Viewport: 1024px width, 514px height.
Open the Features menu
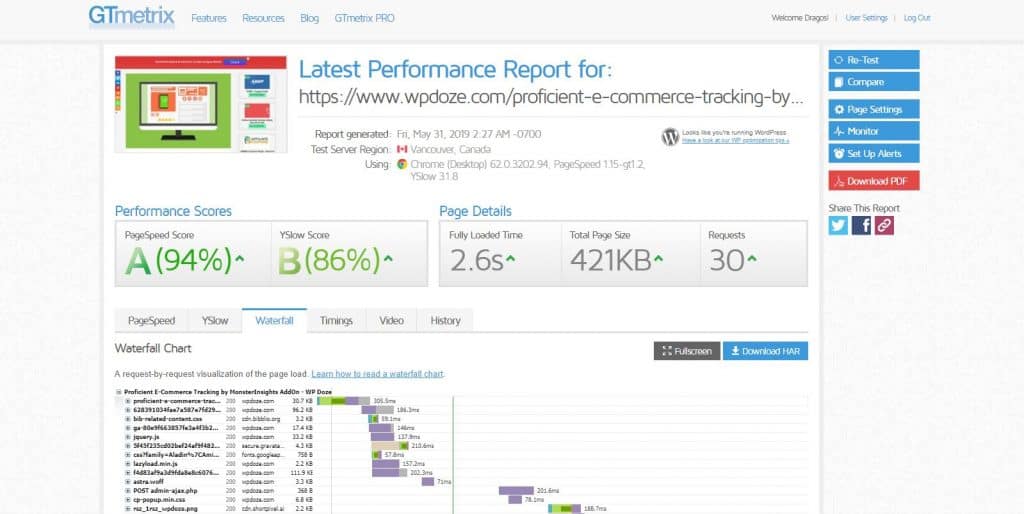[209, 18]
